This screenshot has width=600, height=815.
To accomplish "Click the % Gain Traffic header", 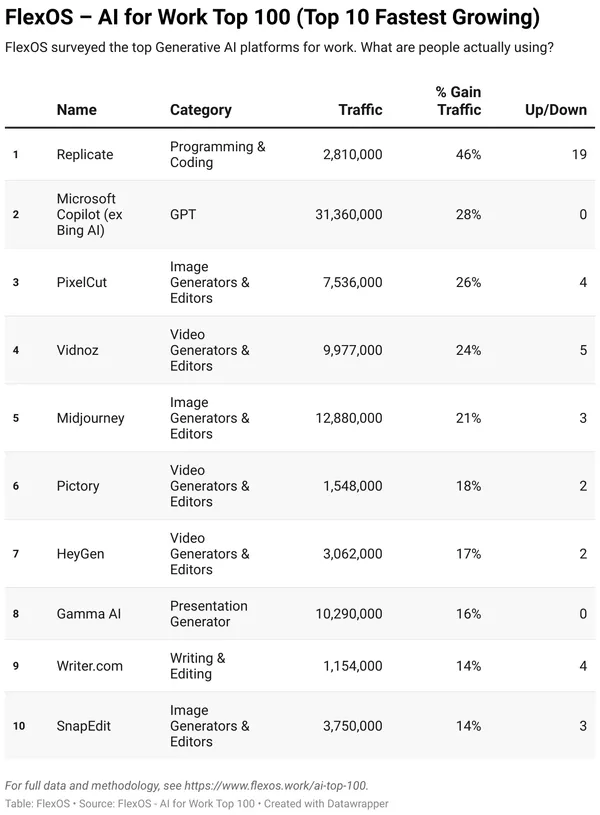I will click(x=459, y=101).
